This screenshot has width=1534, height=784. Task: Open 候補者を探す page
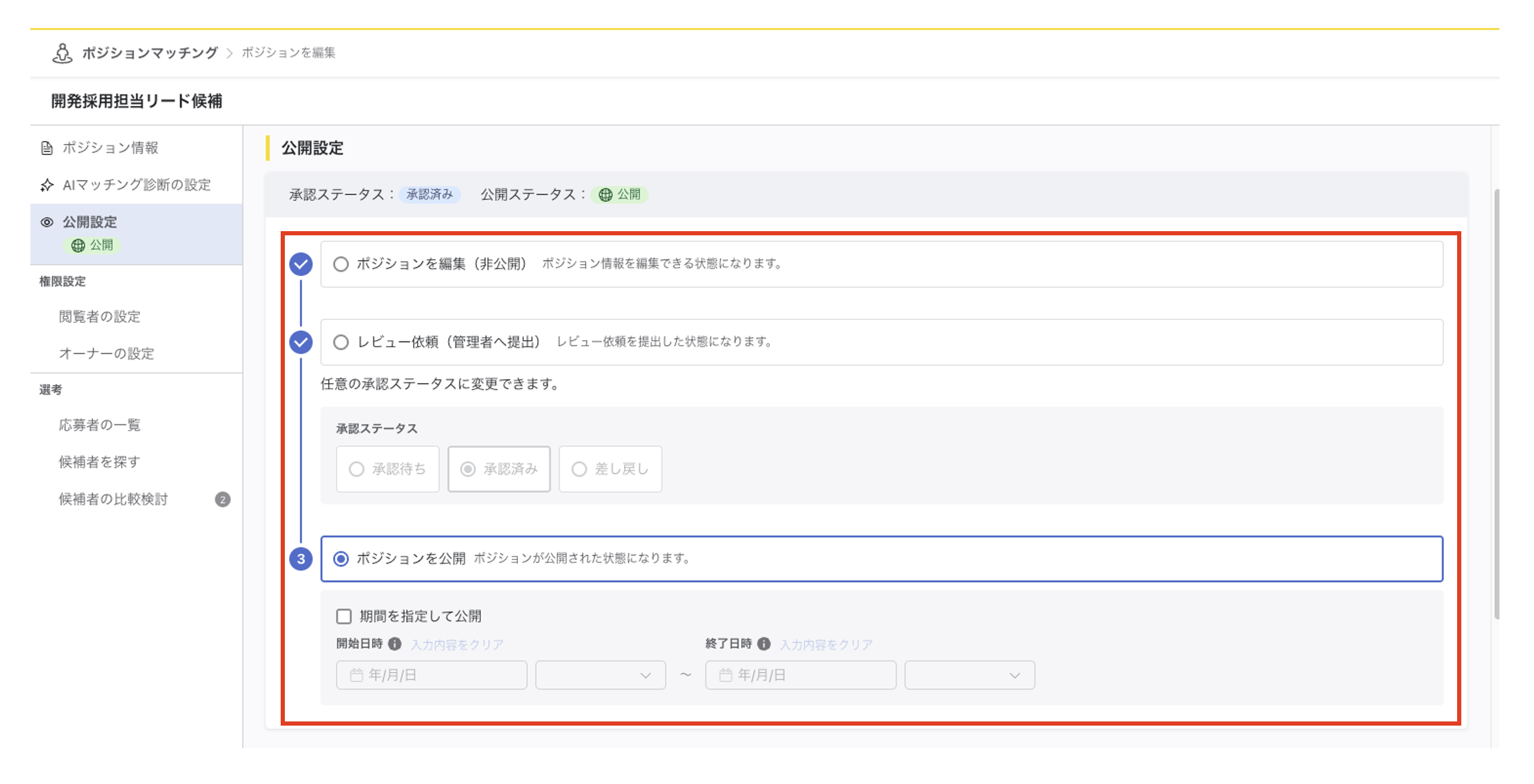click(100, 462)
